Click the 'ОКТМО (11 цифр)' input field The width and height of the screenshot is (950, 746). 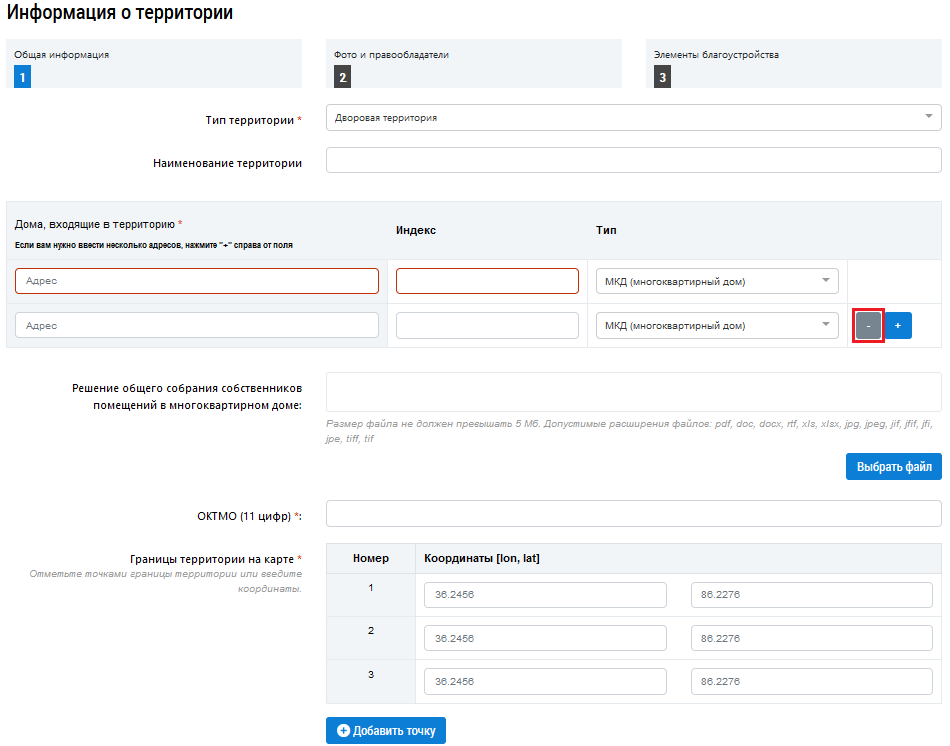633,514
